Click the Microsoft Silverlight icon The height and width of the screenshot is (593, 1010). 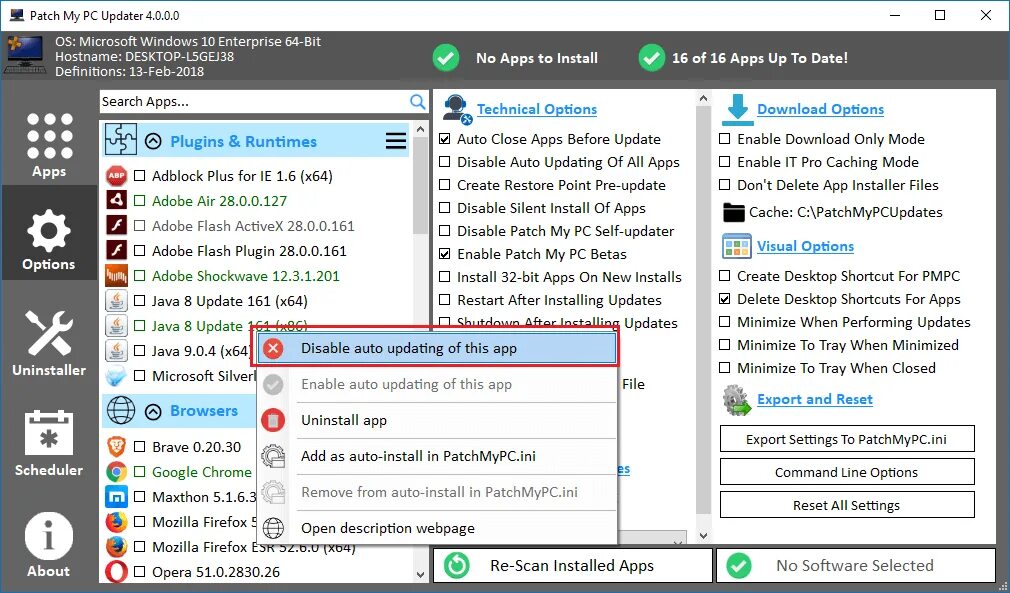(x=117, y=375)
